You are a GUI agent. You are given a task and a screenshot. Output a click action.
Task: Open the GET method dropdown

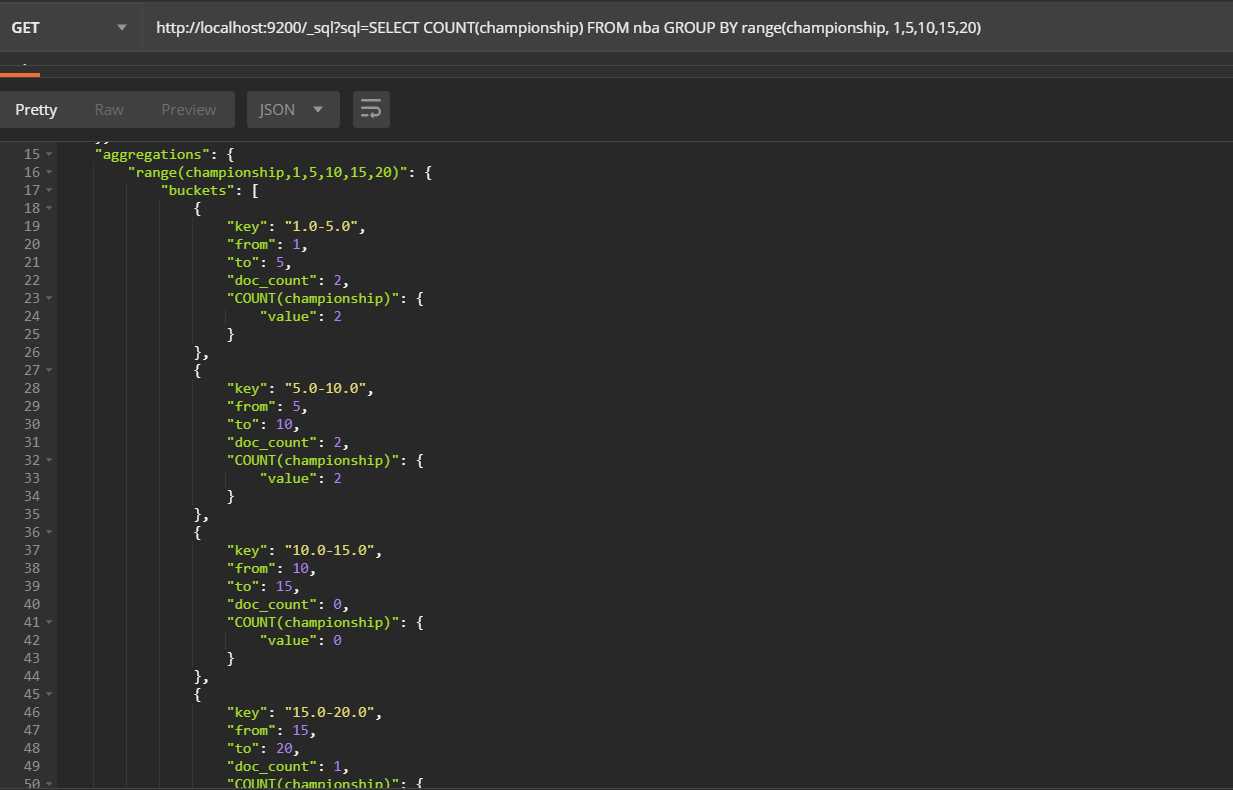tap(70, 27)
